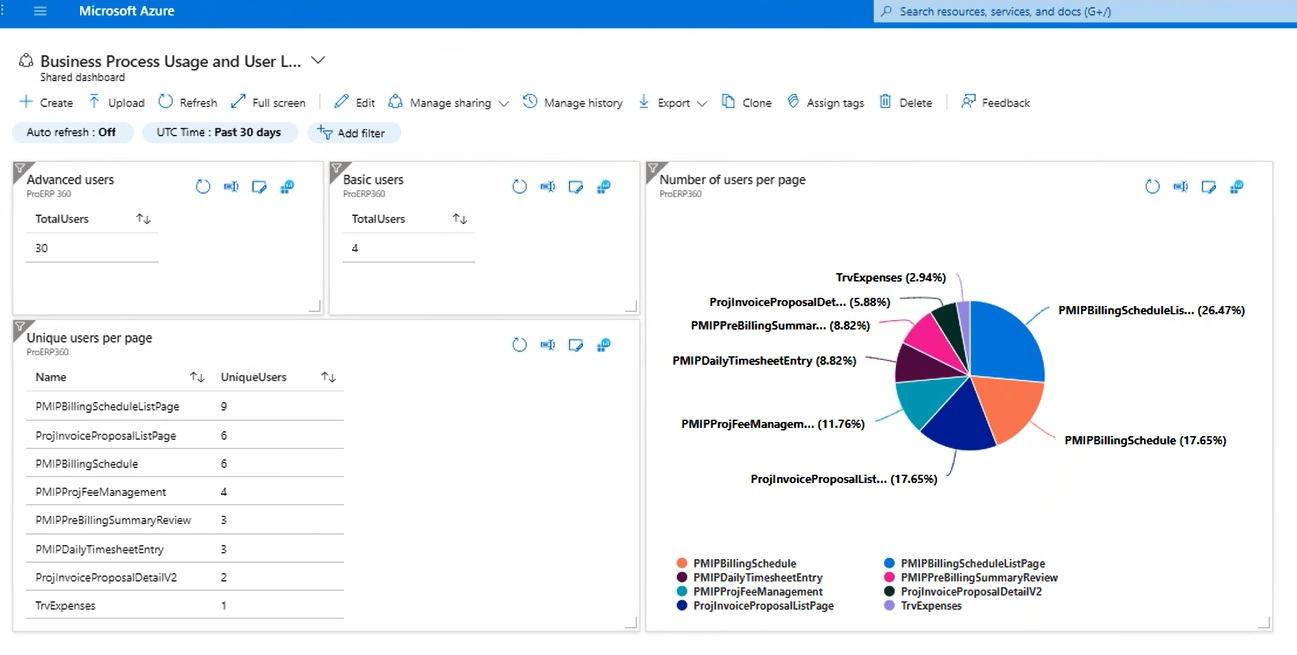Expand the Export dropdown menu
Screen dimensions: 1297x655
[702, 103]
